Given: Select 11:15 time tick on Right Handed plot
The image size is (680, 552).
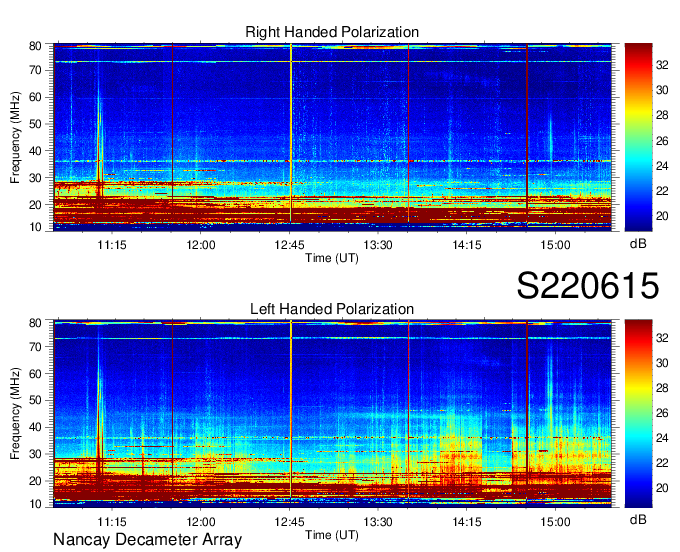Looking at the screenshot, I should click(x=112, y=245).
